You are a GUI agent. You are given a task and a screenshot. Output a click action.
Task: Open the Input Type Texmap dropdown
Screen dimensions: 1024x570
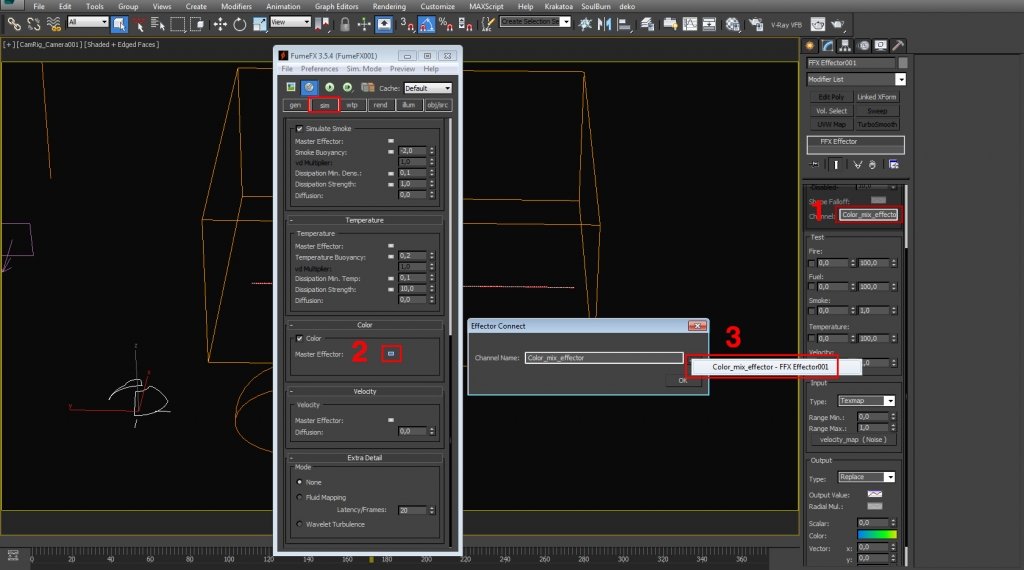867,401
